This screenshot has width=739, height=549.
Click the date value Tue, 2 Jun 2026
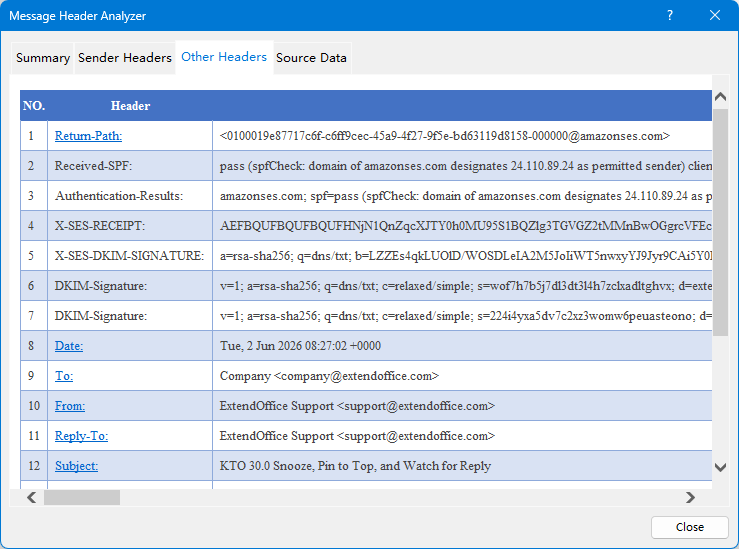pos(300,346)
